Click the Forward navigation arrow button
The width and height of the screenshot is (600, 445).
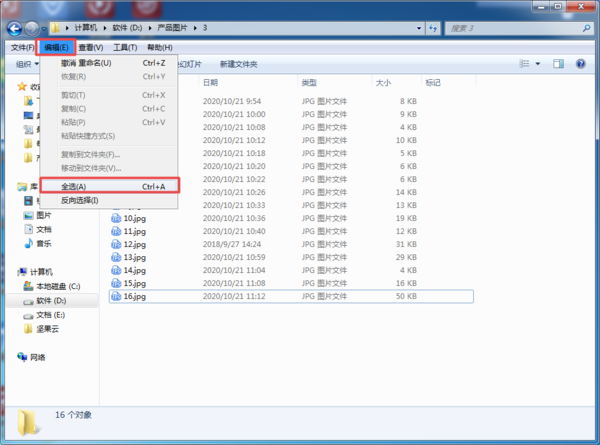pyautogui.click(x=33, y=28)
